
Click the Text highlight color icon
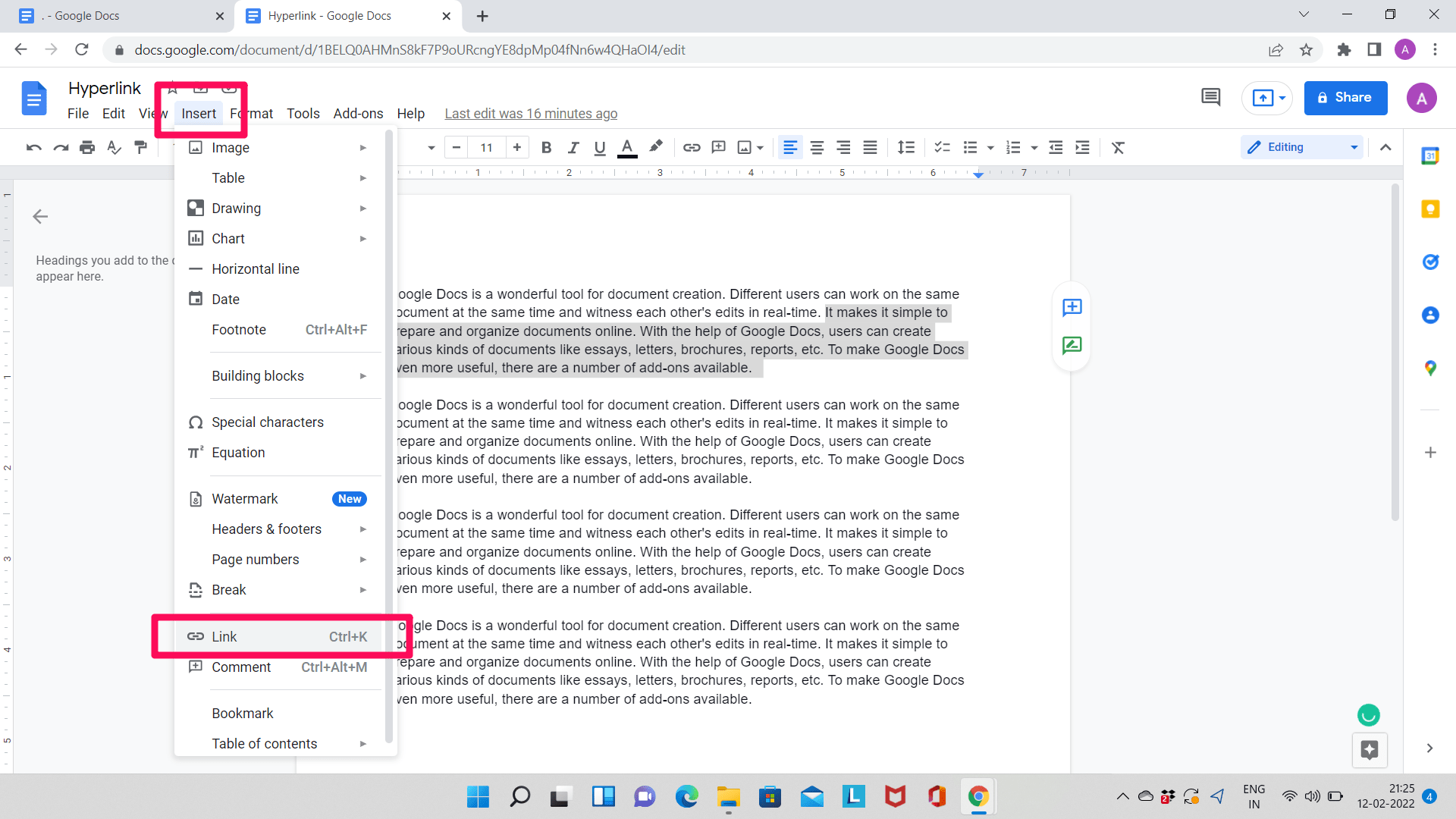pos(656,147)
